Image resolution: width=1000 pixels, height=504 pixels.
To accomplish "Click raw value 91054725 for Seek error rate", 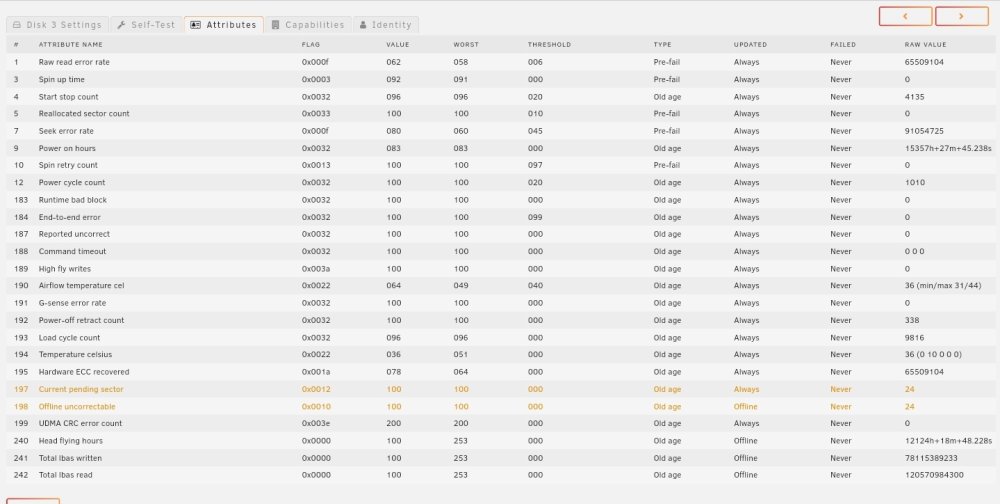I will (924, 131).
